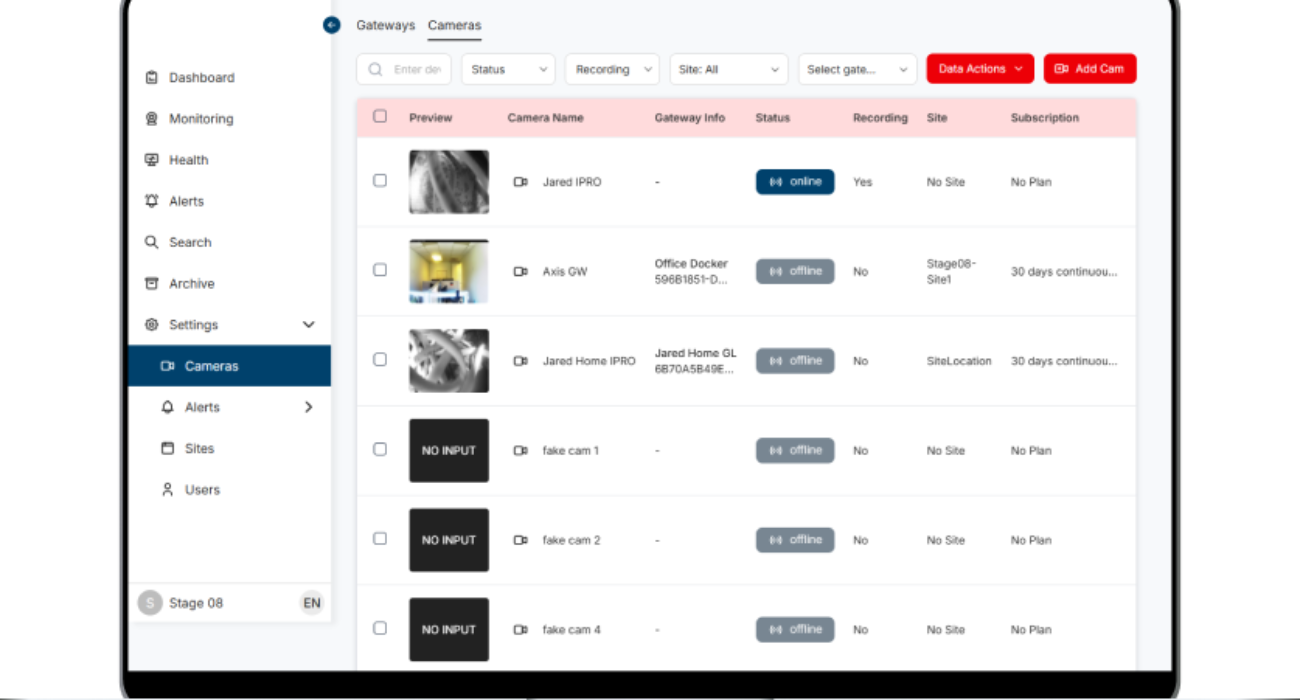The width and height of the screenshot is (1300, 700).
Task: Click the Health monitor icon
Action: [152, 160]
